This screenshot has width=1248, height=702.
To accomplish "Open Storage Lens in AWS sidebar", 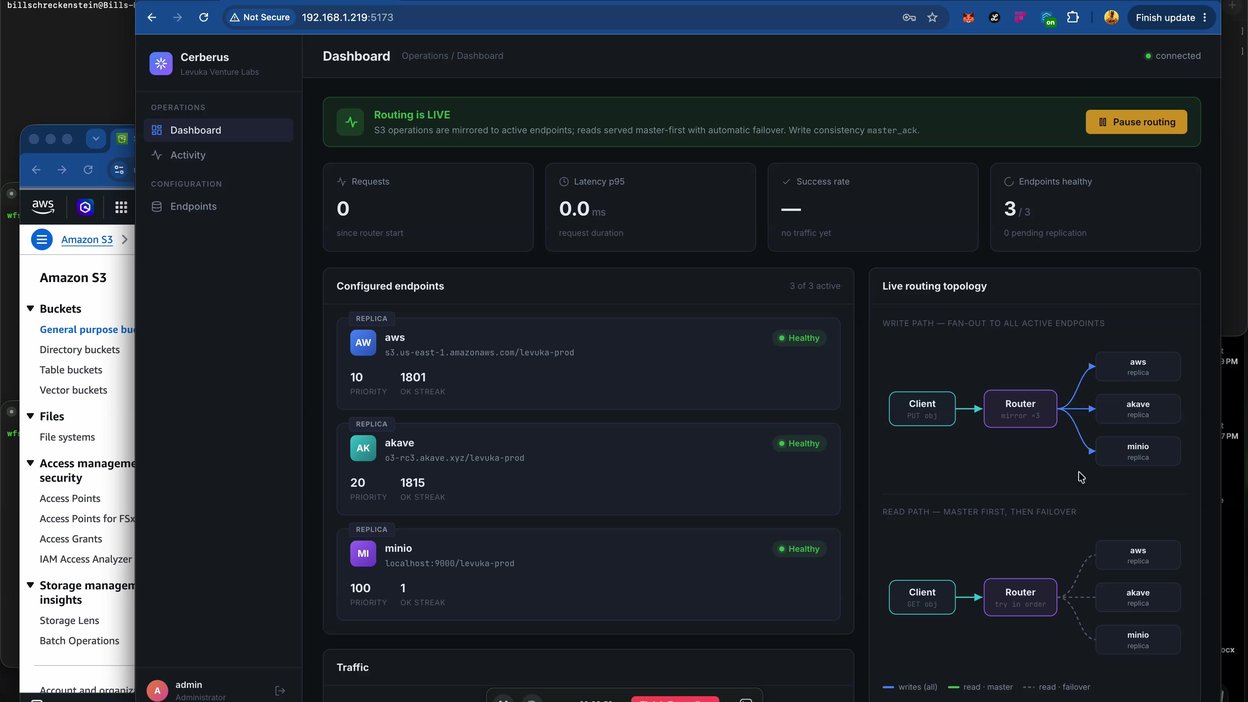I will tap(69, 620).
